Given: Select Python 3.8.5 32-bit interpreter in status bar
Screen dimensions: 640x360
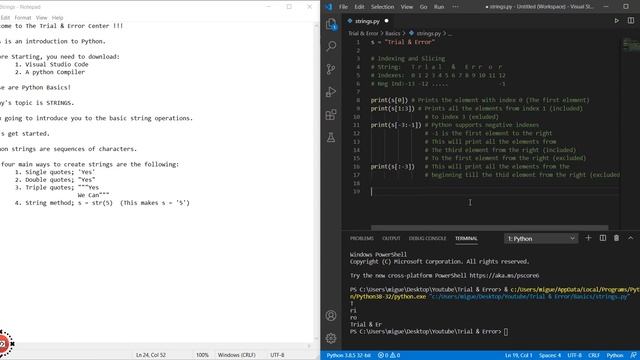Looking at the screenshot, I should tap(349, 355).
